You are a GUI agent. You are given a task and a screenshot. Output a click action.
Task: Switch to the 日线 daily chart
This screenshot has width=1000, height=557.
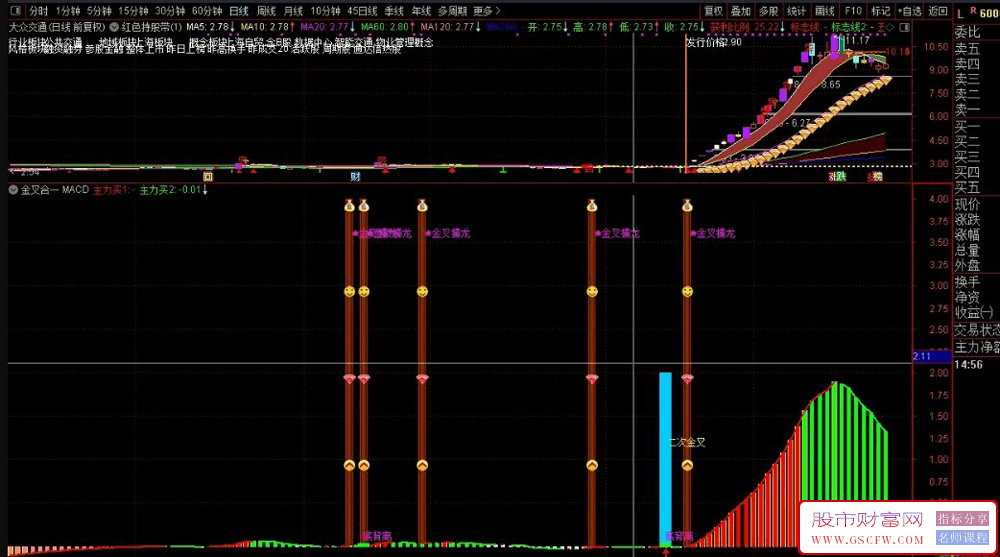[x=239, y=11]
